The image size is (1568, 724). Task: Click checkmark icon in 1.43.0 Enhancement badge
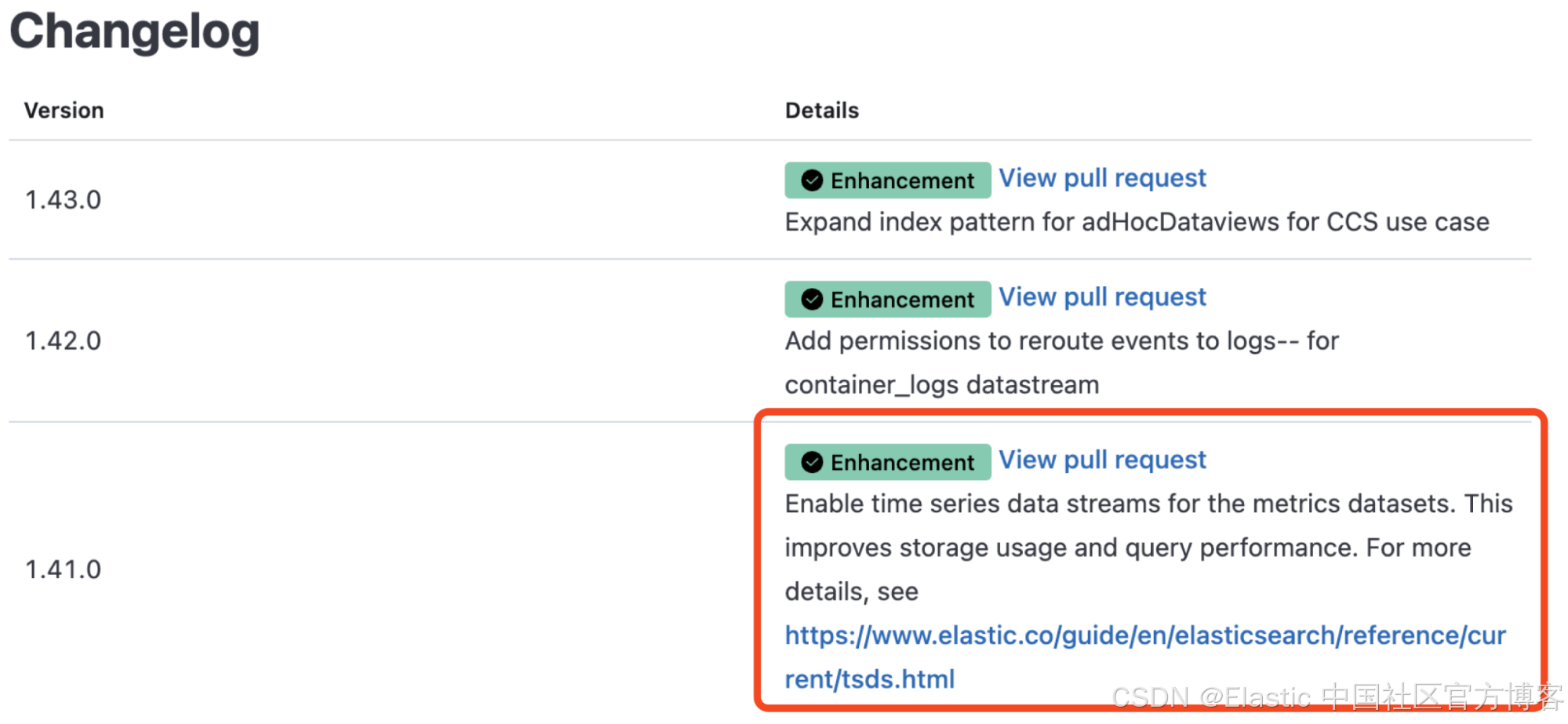coord(812,180)
